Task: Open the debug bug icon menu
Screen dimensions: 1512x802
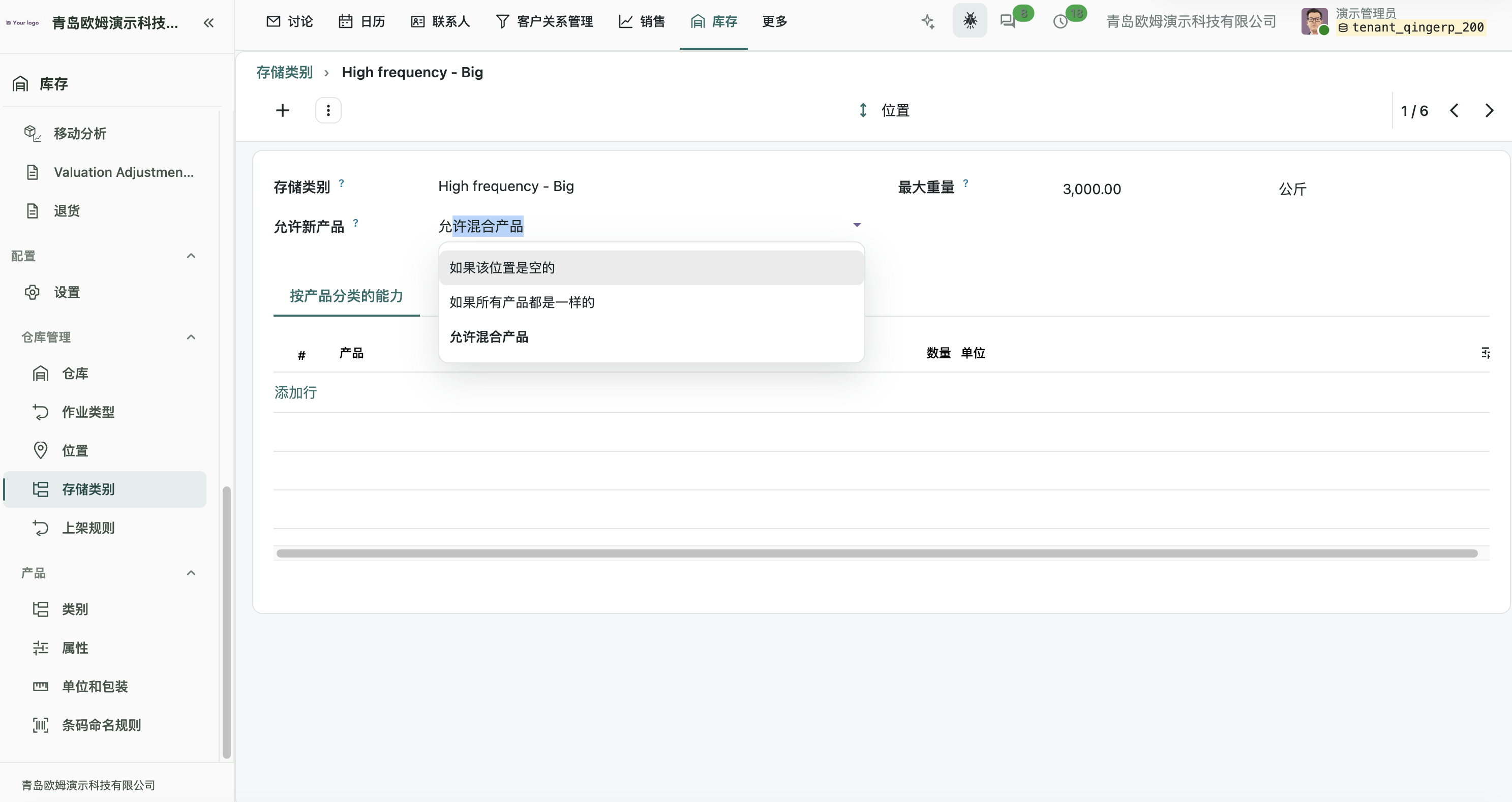Action: [970, 21]
